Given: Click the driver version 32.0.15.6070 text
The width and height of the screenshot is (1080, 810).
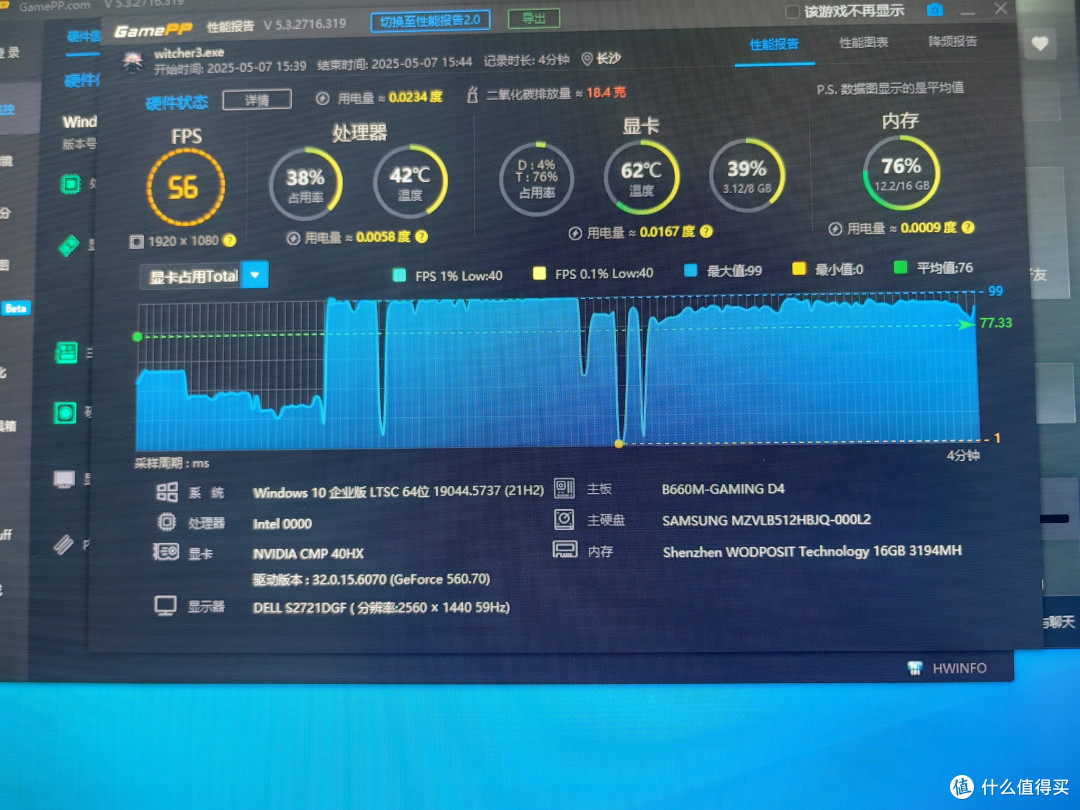Looking at the screenshot, I should click(371, 579).
